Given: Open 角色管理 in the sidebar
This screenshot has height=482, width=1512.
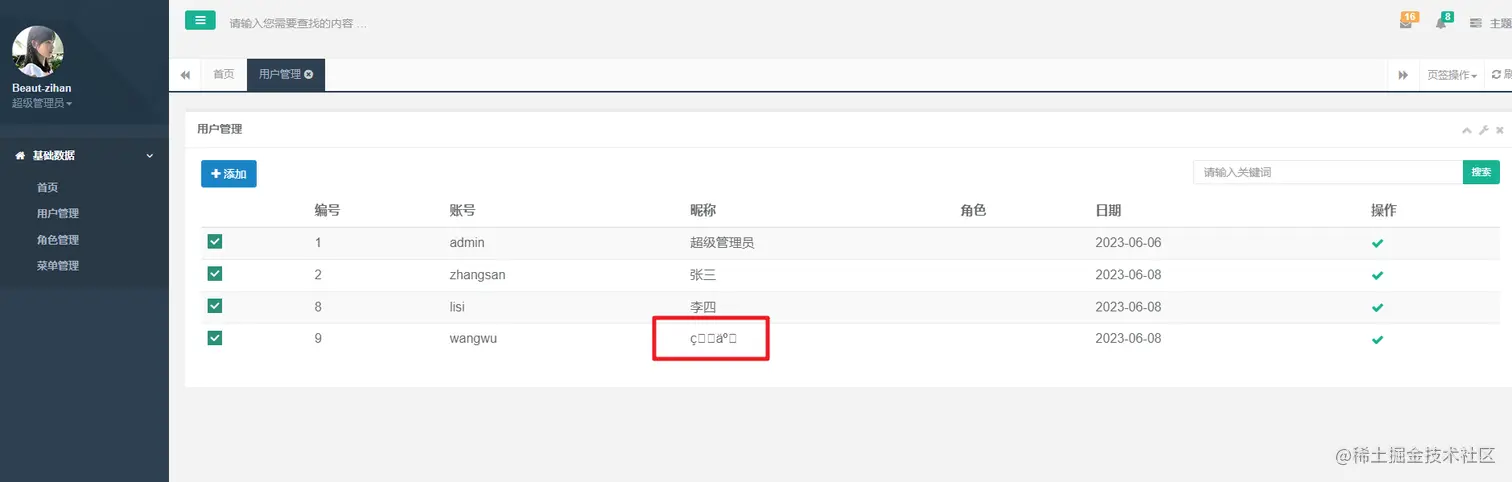Looking at the screenshot, I should click(58, 240).
